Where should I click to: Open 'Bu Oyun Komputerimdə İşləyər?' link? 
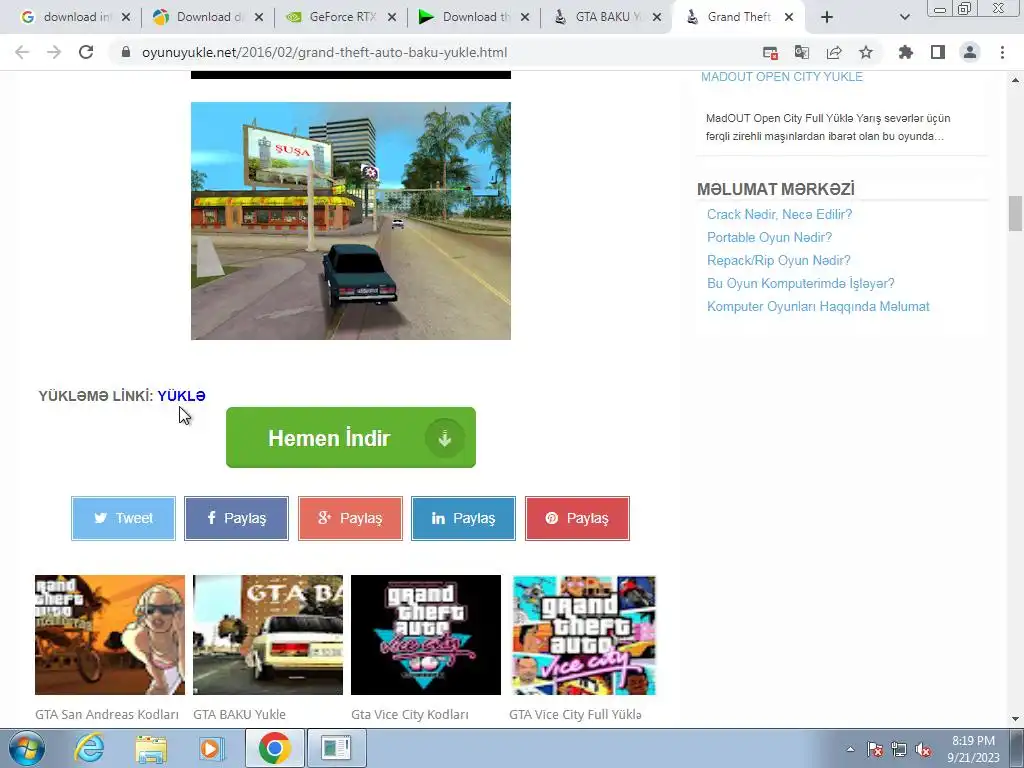click(801, 283)
